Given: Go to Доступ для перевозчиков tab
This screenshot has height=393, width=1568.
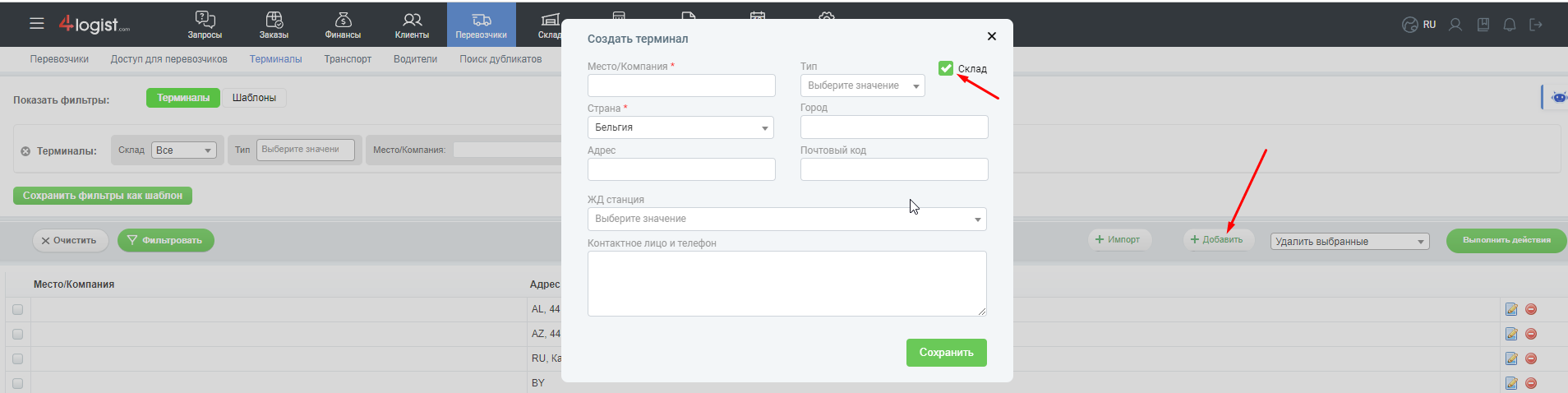Looking at the screenshot, I should (169, 59).
